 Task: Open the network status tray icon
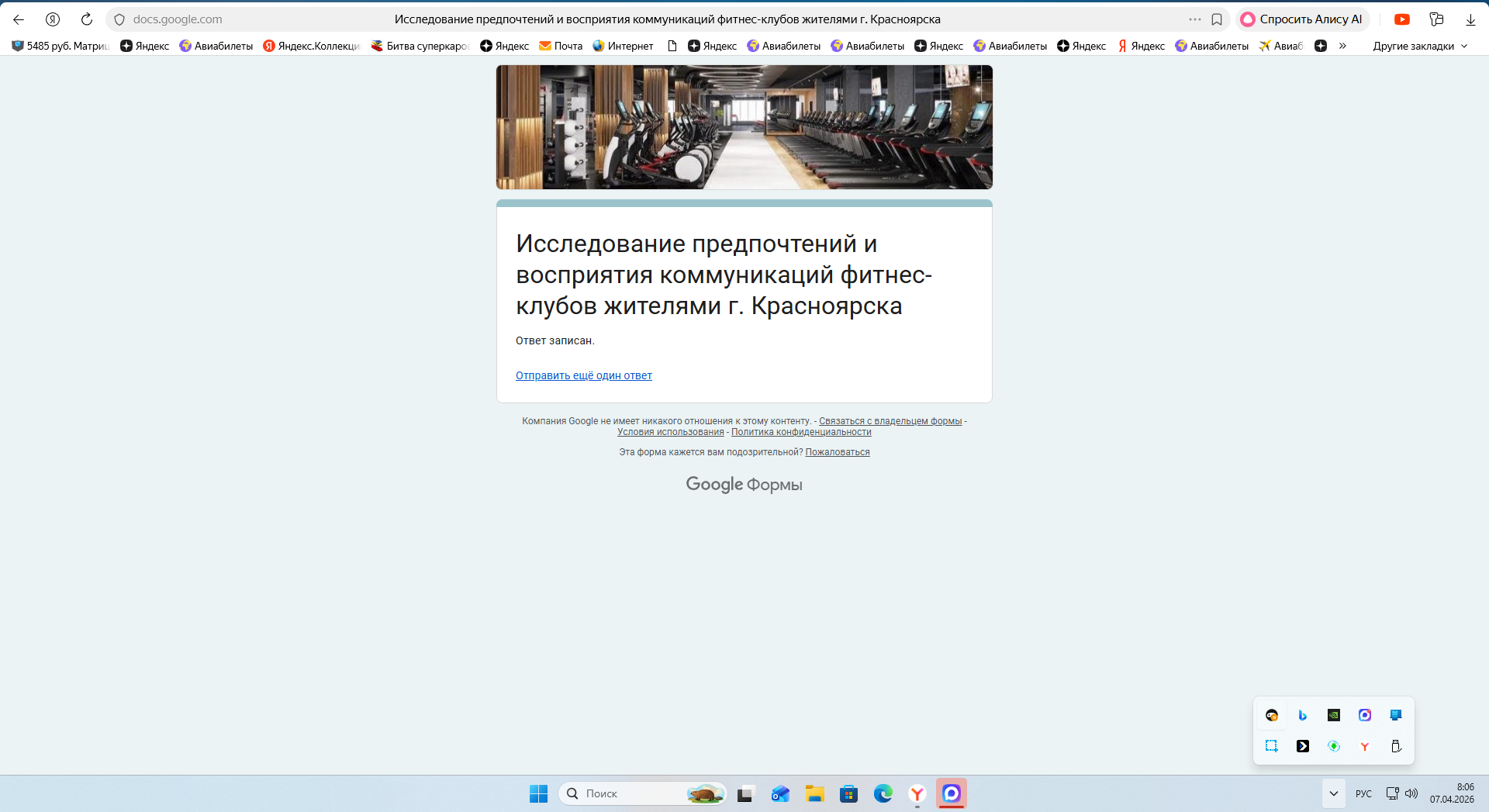click(1393, 793)
